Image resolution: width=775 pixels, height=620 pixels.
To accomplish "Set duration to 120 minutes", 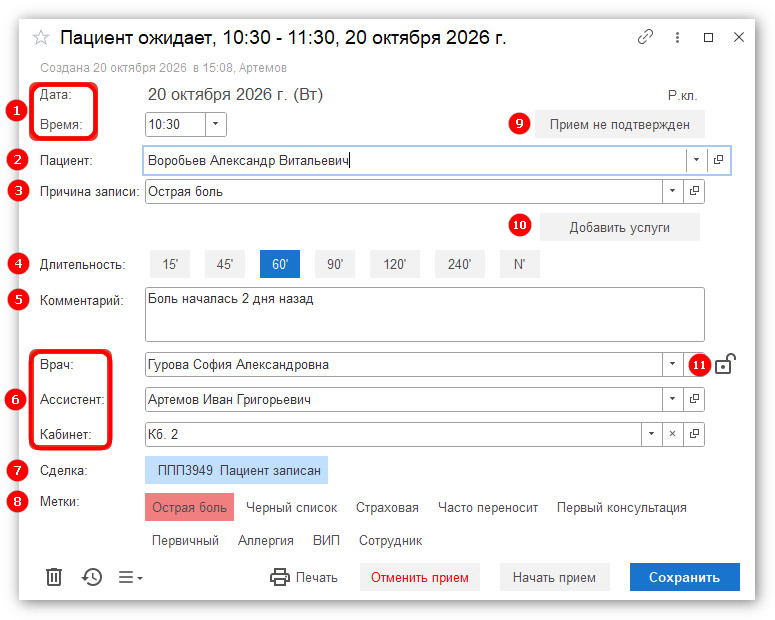I will pyautogui.click(x=394, y=264).
